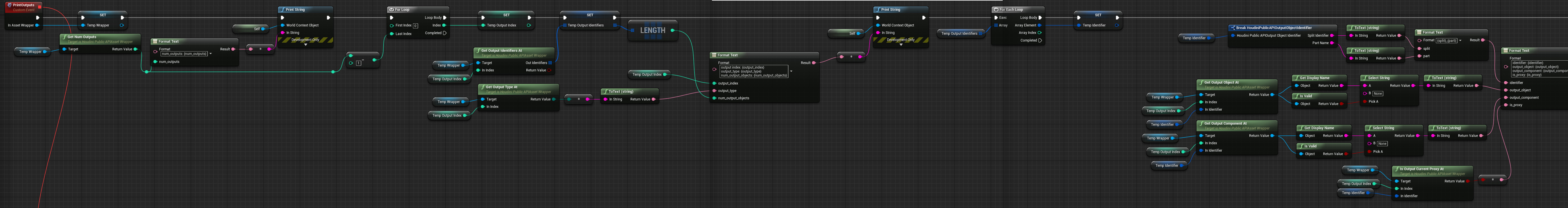Click the split input pin on Format Text
The width and height of the screenshot is (1568, 208).
tap(1419, 48)
